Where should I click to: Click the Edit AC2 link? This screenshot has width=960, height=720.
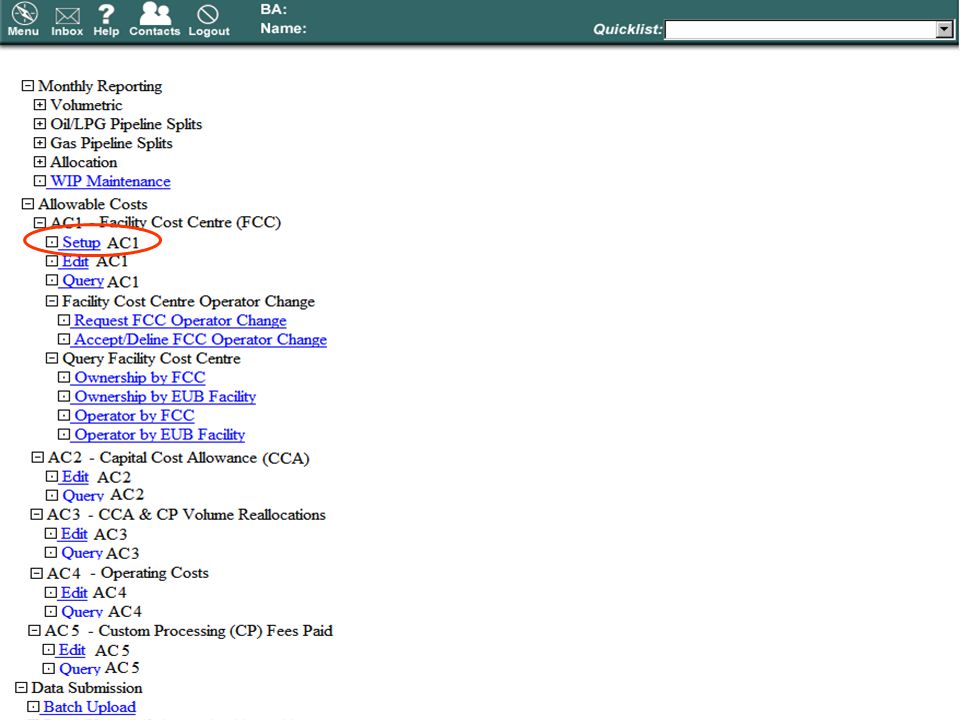coord(75,476)
